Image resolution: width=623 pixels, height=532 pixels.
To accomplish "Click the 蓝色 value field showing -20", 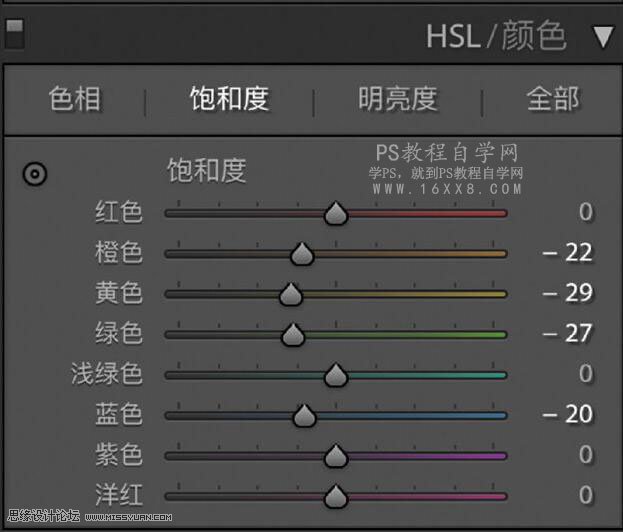I will click(x=568, y=414).
